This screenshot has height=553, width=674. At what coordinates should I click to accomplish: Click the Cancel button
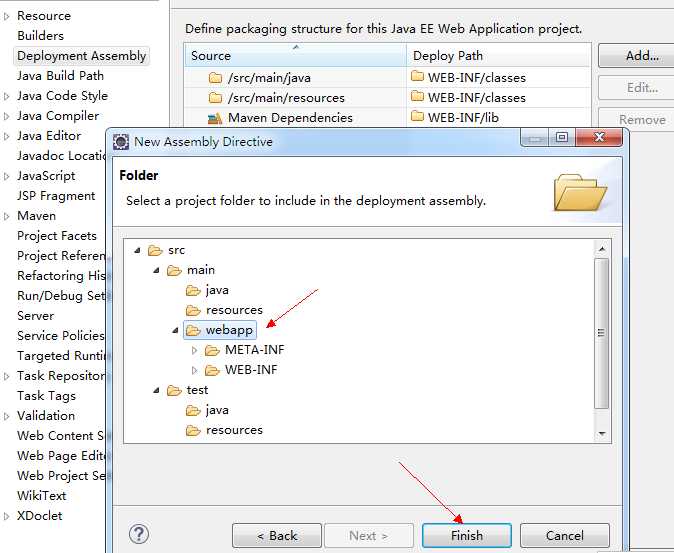[x=564, y=535]
